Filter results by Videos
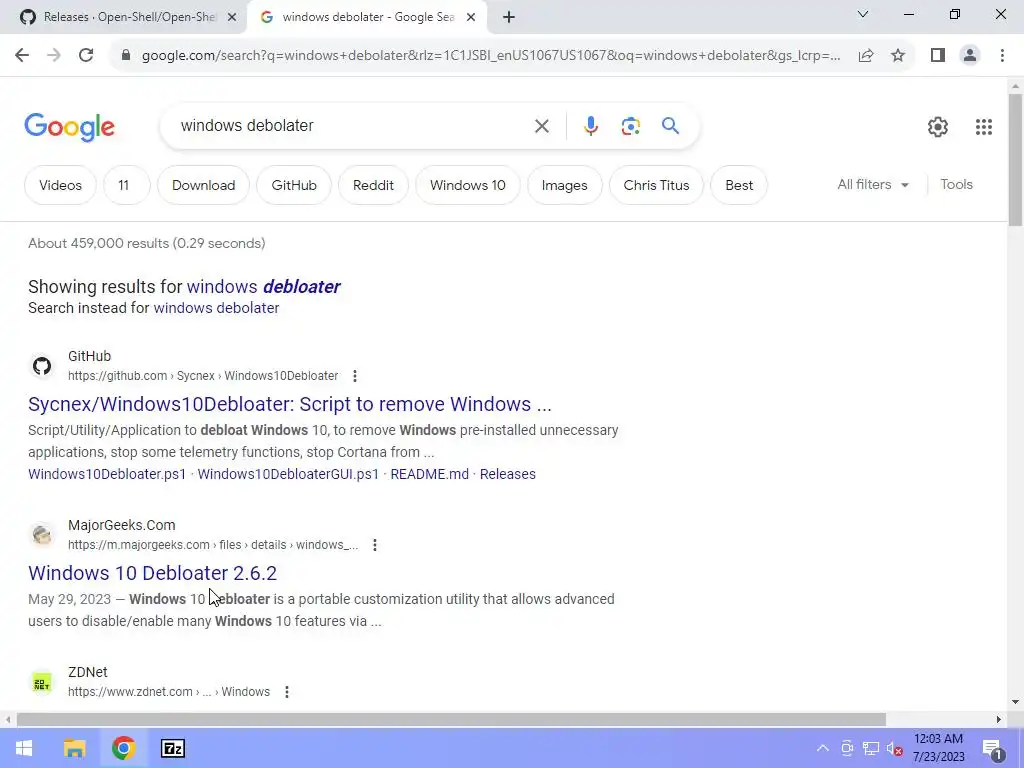 [x=60, y=185]
